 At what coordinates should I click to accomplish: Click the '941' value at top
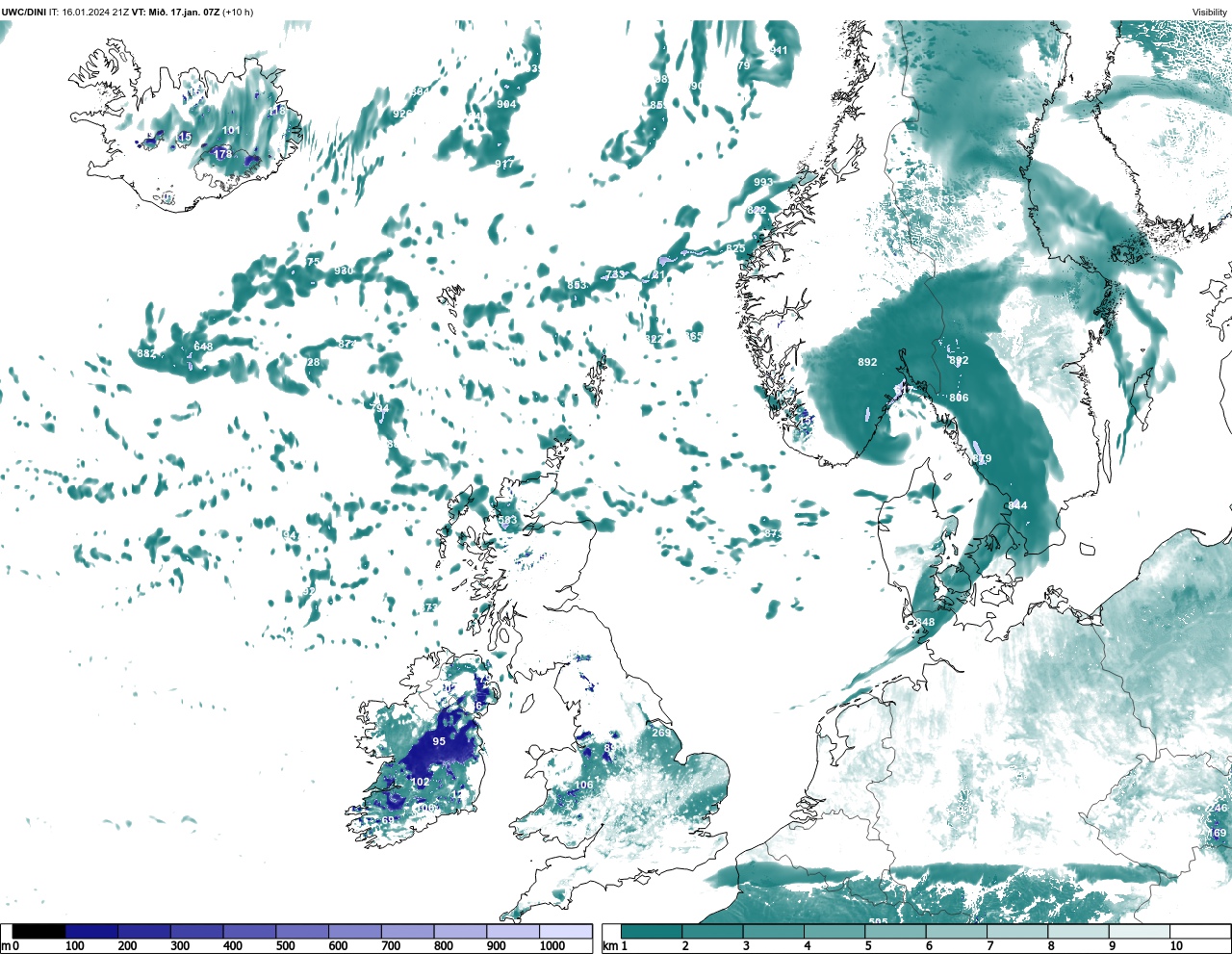[779, 51]
